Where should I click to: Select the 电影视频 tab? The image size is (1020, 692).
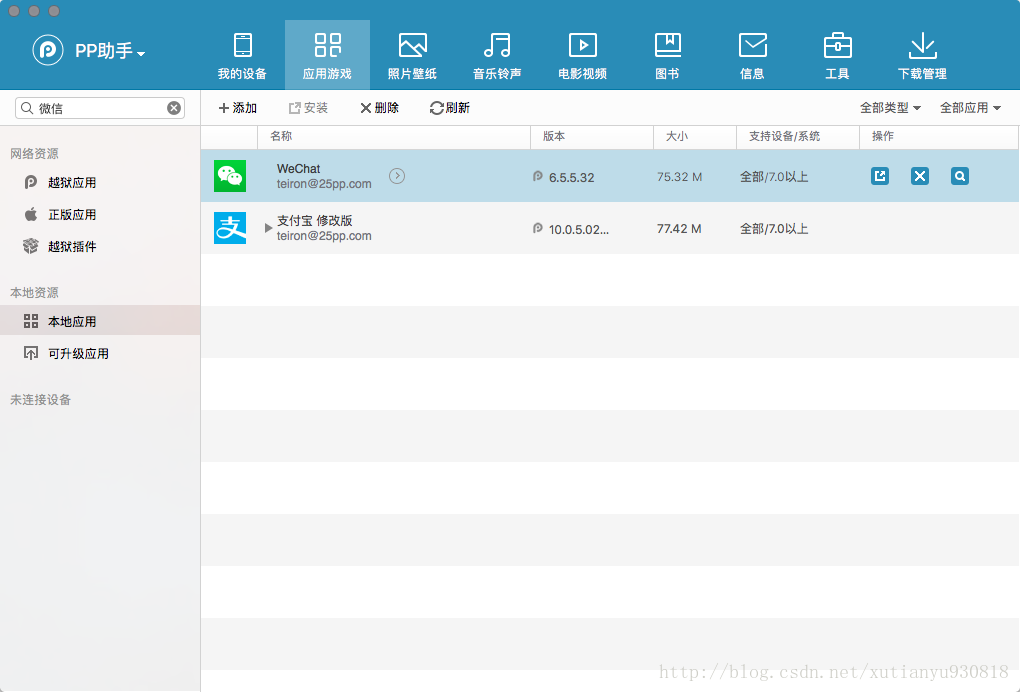[x=583, y=55]
